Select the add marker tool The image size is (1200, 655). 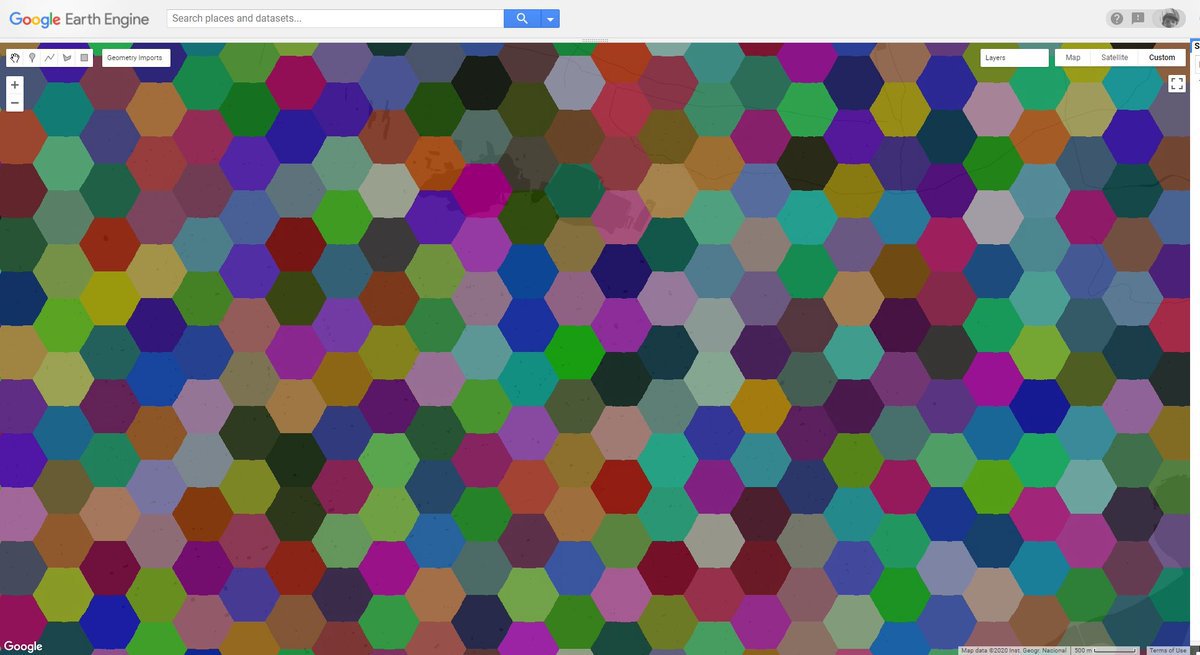pyautogui.click(x=32, y=58)
